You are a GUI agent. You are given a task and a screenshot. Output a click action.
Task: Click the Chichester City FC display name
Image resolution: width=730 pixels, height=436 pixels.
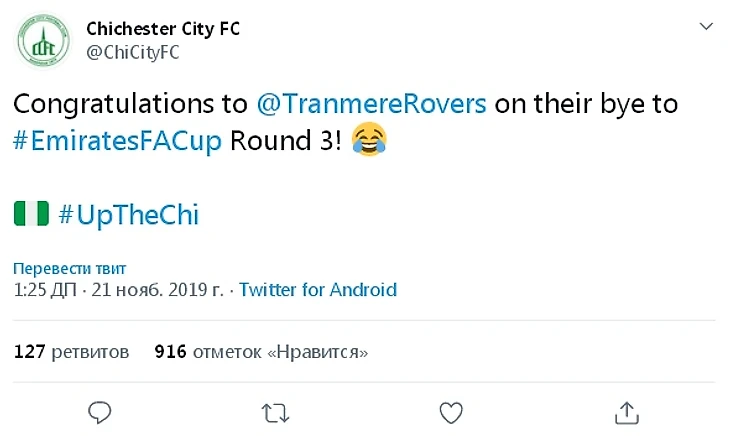[x=163, y=28]
